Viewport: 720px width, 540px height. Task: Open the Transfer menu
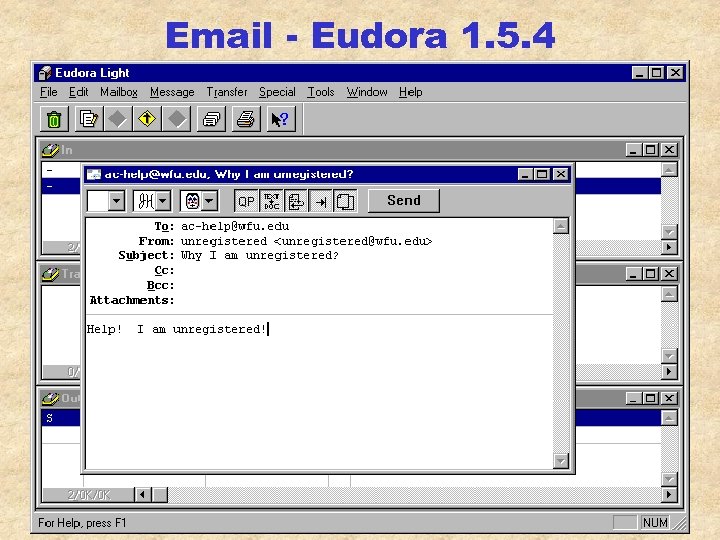227,92
